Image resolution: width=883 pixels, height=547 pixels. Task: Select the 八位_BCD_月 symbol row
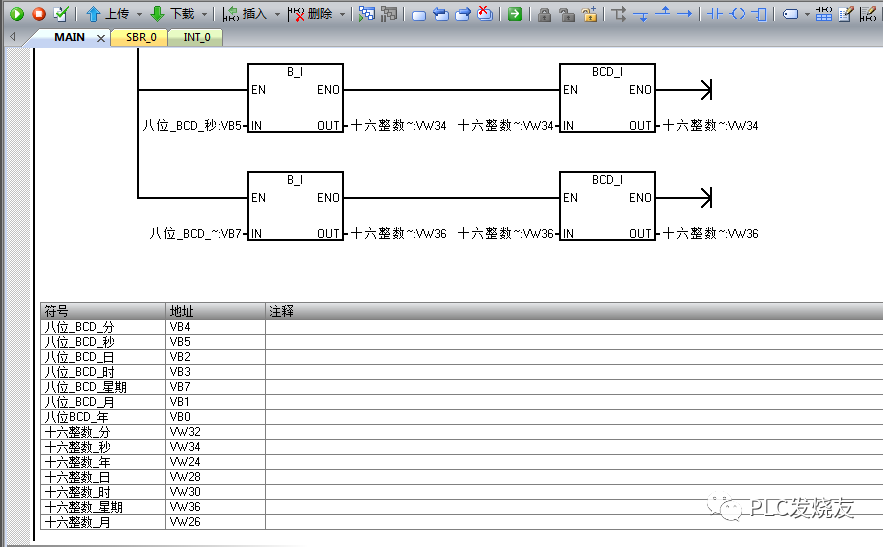pyautogui.click(x=462, y=402)
